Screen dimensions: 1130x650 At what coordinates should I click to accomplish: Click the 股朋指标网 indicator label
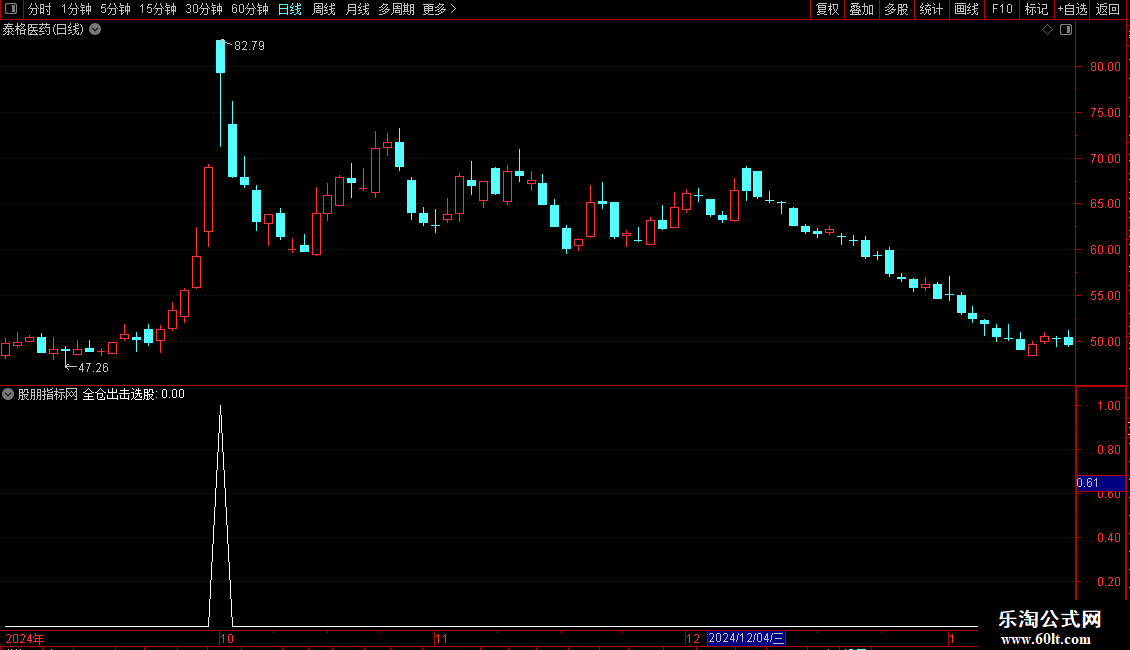[x=48, y=394]
